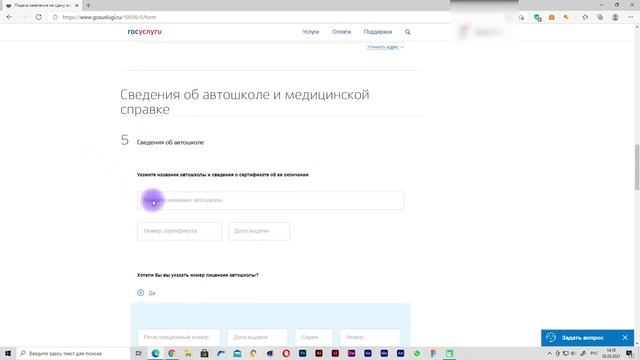This screenshot has height=360, width=640.
Task: Go back with the browser back arrow
Action: 9,17
